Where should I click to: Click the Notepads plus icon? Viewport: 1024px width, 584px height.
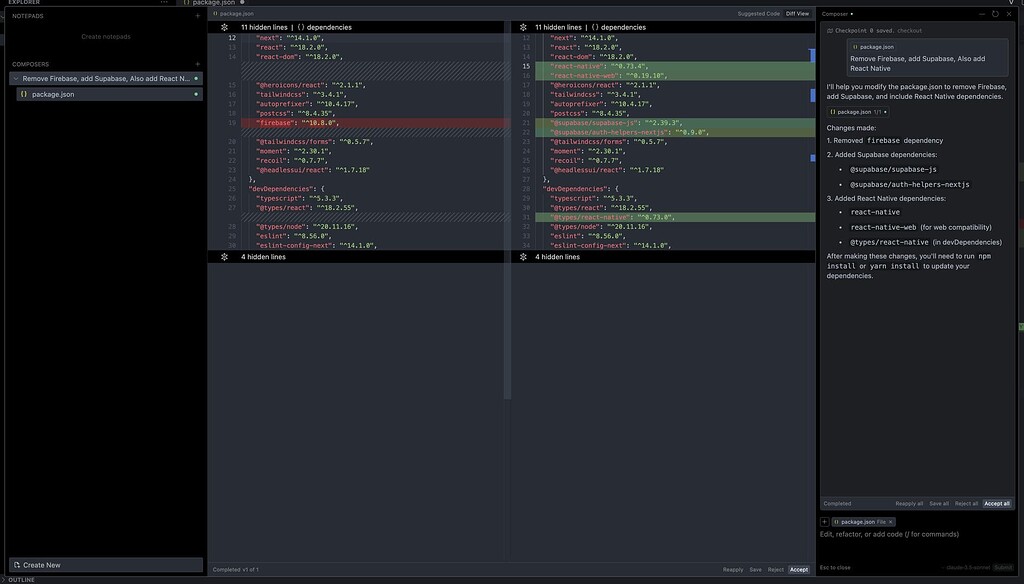[197, 15]
